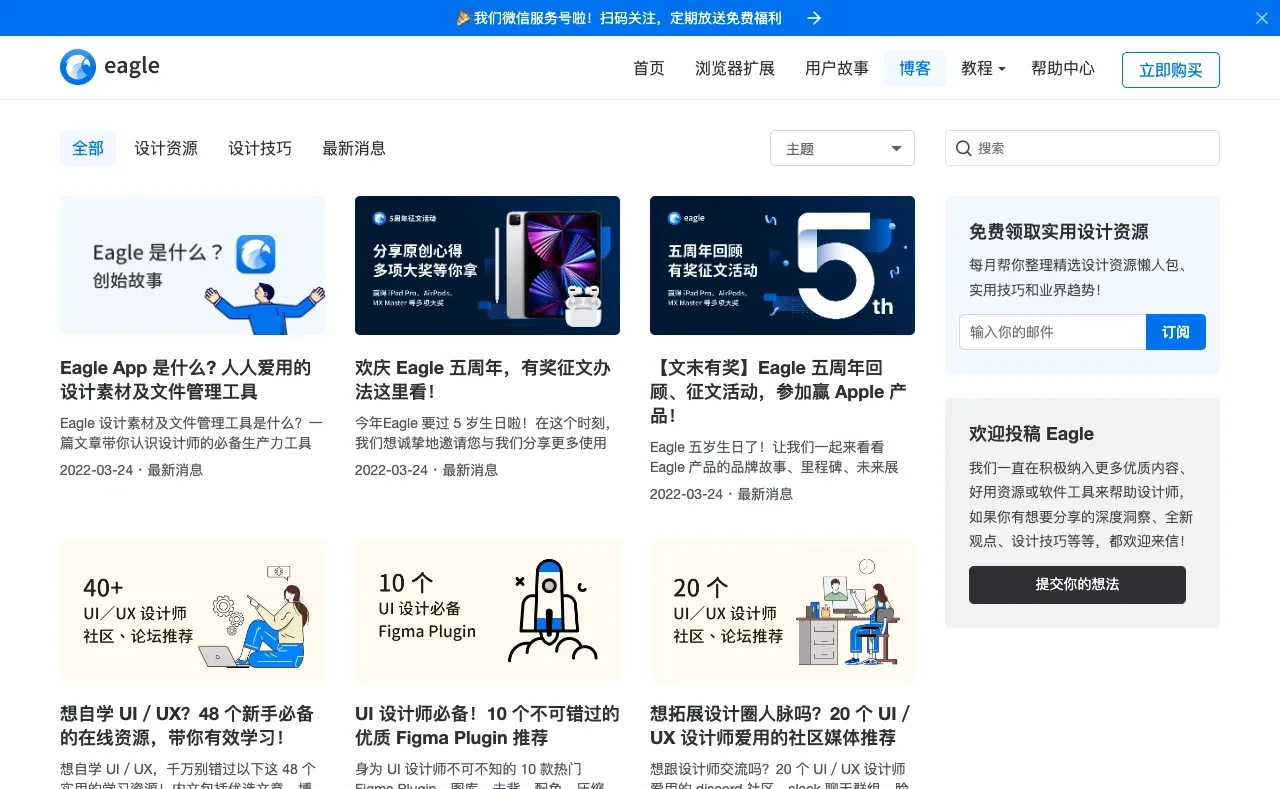This screenshot has height=789, width=1280.
Task: Switch to the 设计技巧 tab
Action: pyautogui.click(x=260, y=148)
